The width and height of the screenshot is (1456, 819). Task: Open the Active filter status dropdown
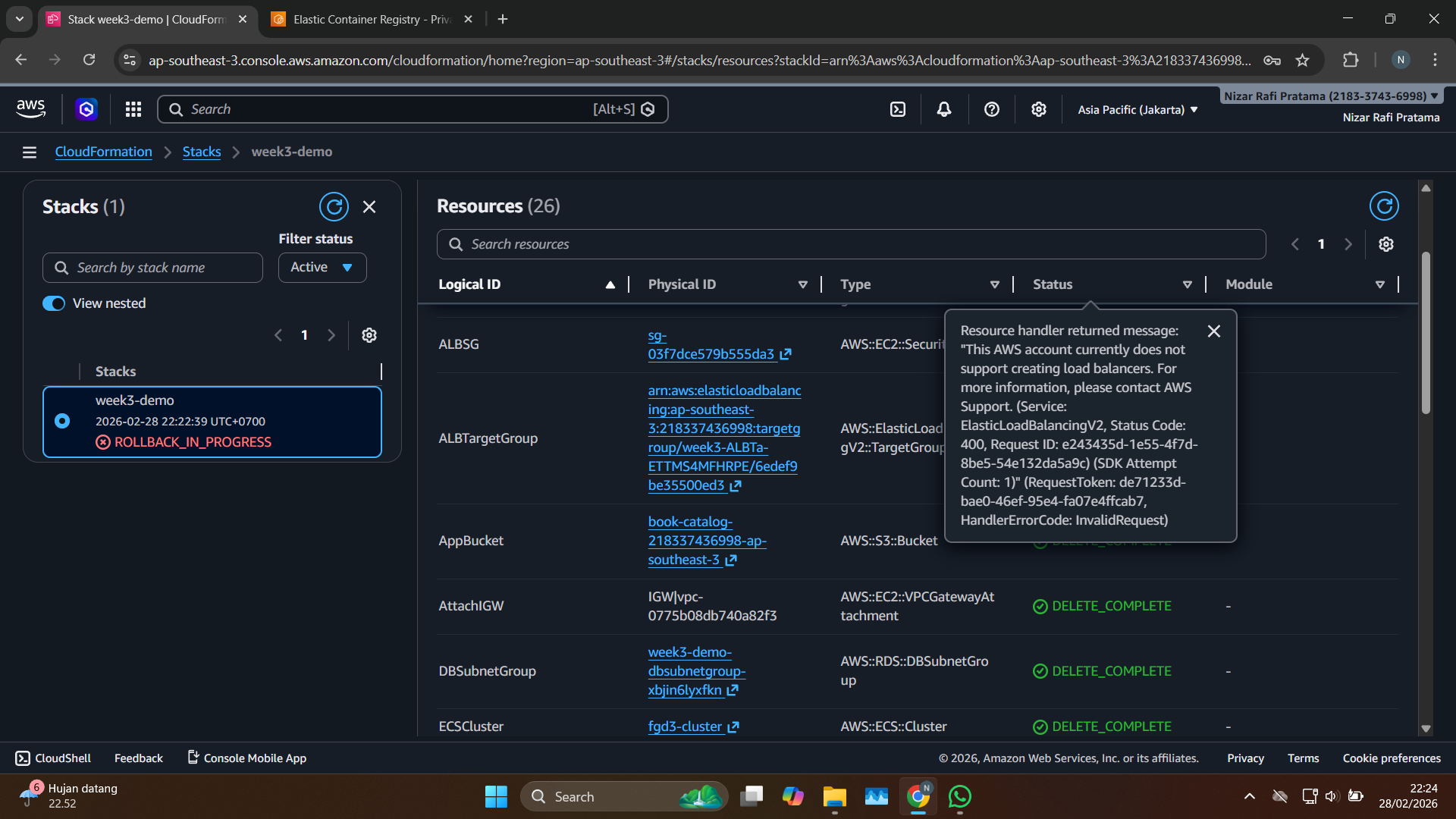point(322,267)
